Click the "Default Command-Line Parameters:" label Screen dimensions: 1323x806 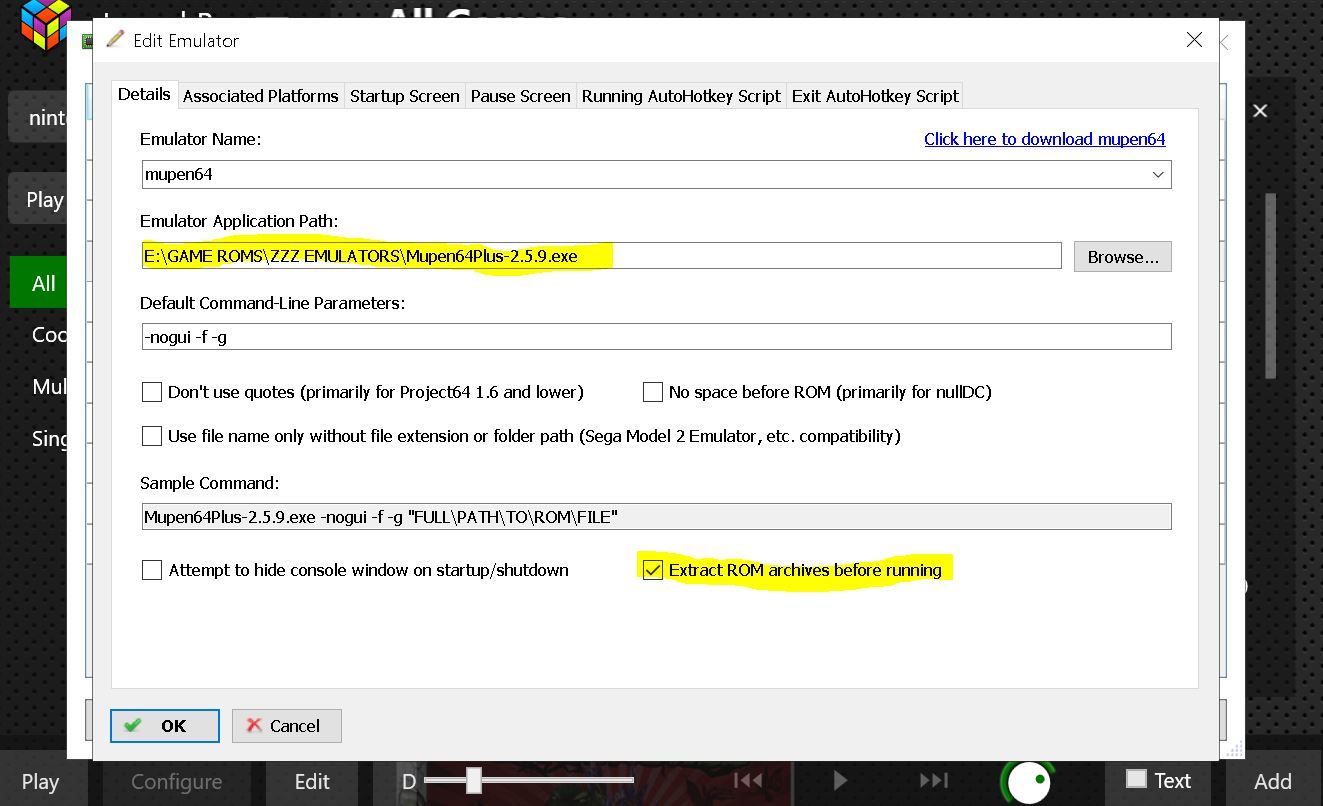click(273, 303)
